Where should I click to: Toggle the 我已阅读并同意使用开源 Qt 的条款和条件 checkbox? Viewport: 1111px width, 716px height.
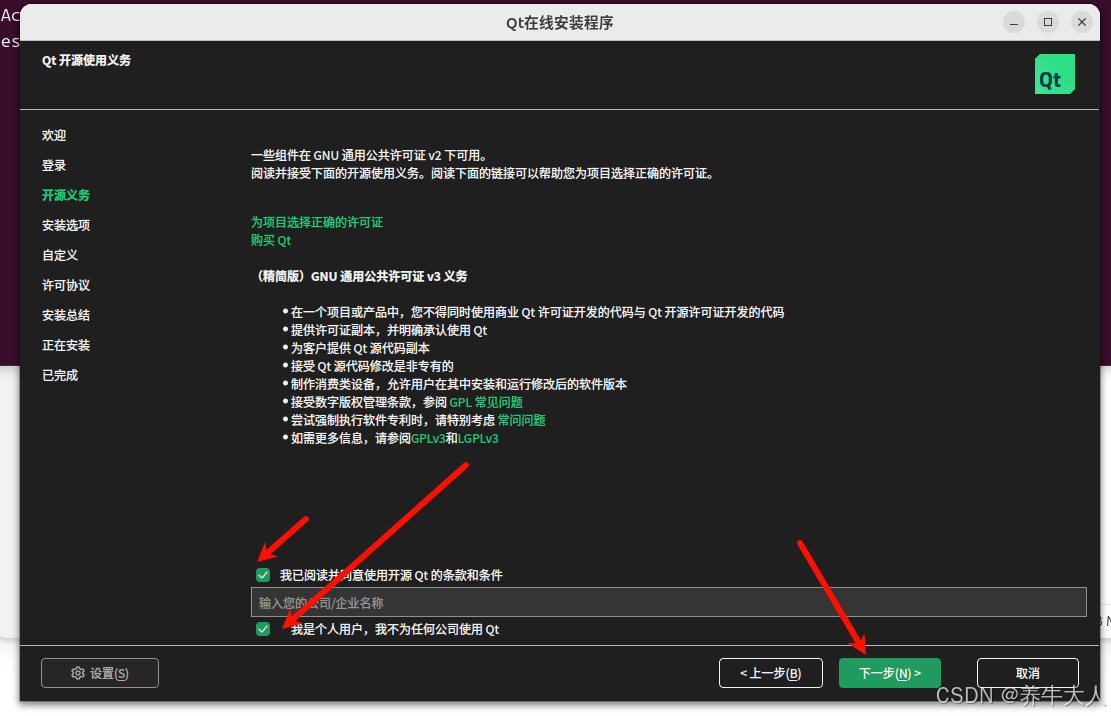[263, 575]
